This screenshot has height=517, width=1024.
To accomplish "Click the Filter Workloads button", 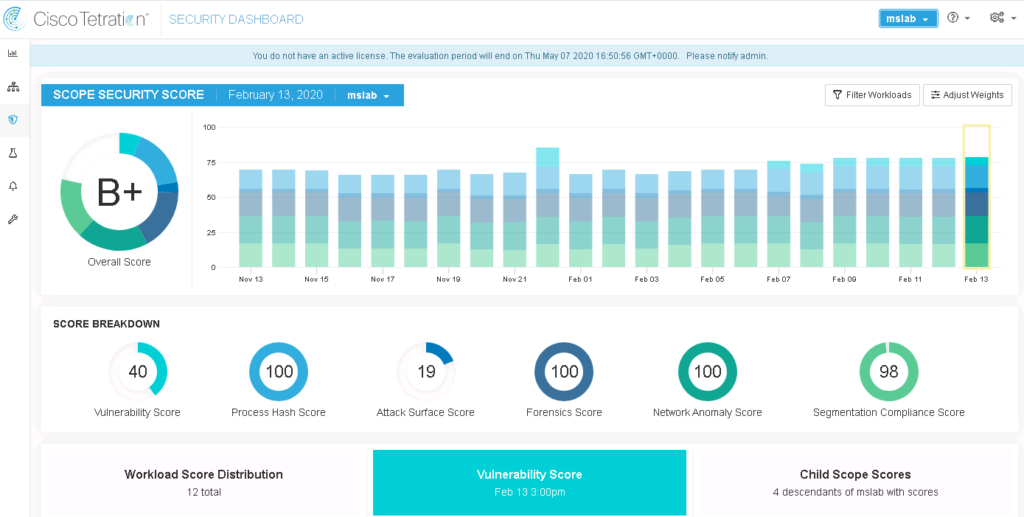I will click(x=871, y=95).
